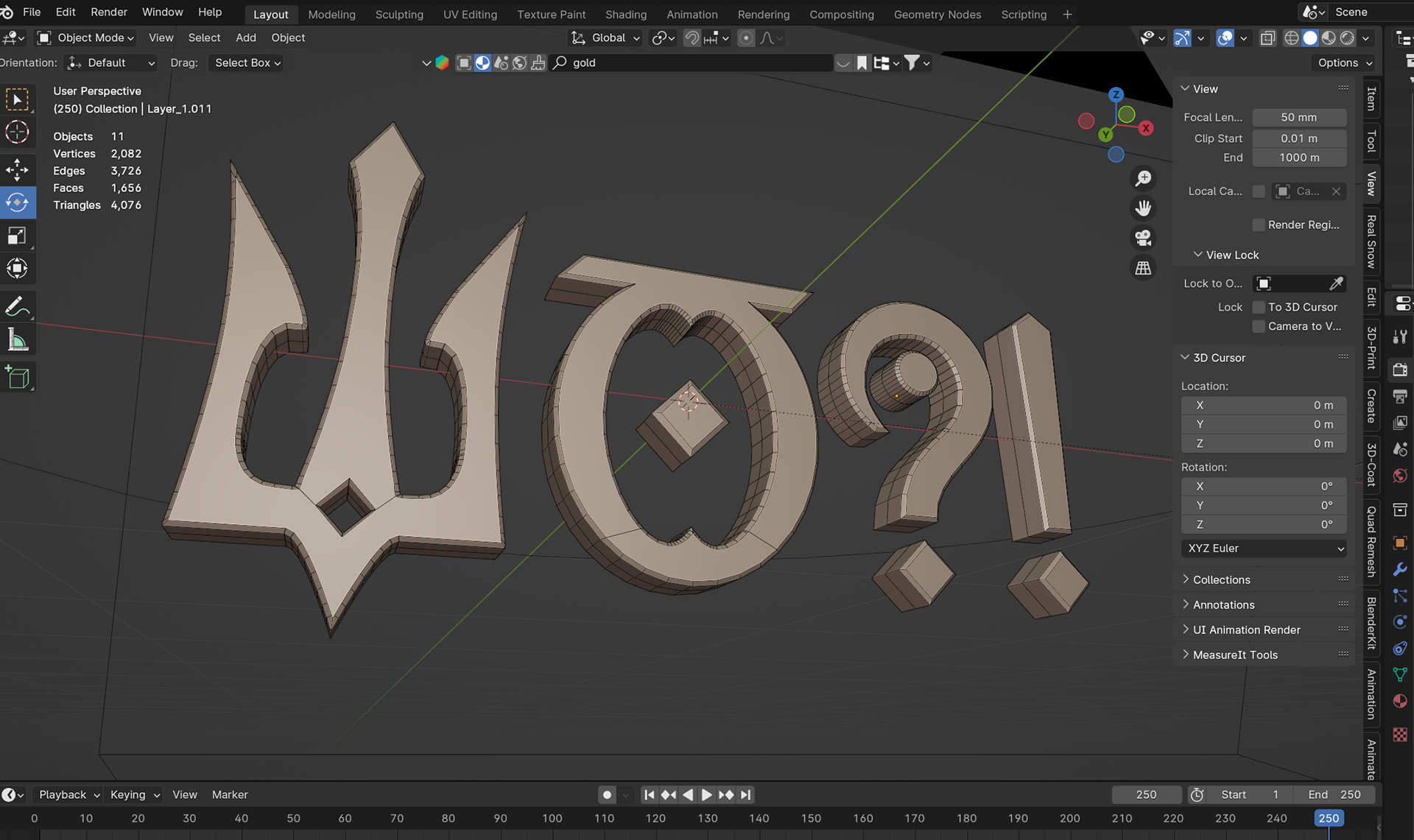Open the XYZ Euler rotation dropdown
This screenshot has height=840, width=1414.
point(1264,548)
